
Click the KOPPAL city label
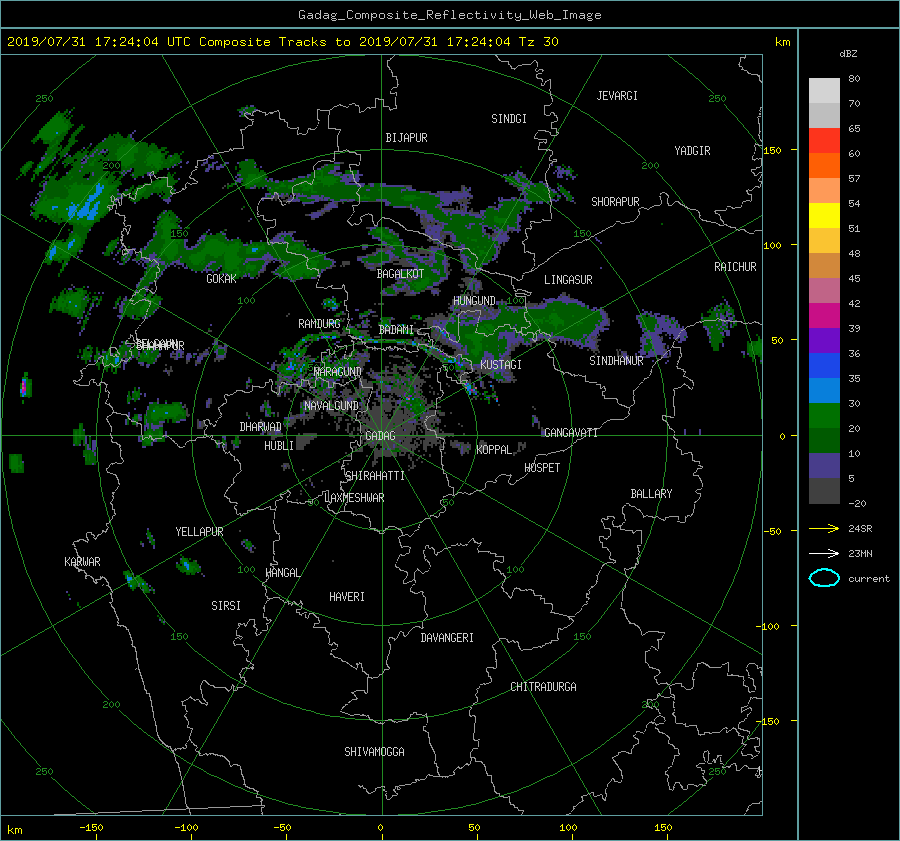pyautogui.click(x=494, y=450)
